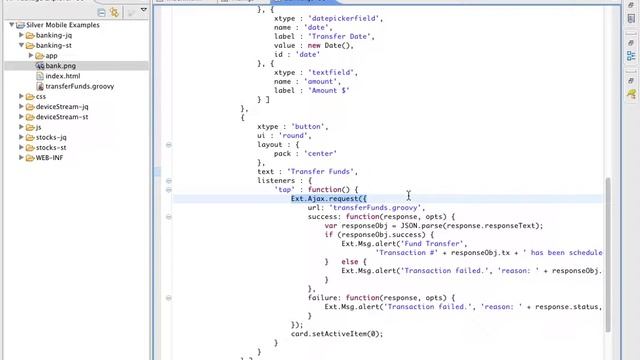640x360 pixels.
Task: Click the Silver Mobile Examples project icon
Action: tap(20, 25)
